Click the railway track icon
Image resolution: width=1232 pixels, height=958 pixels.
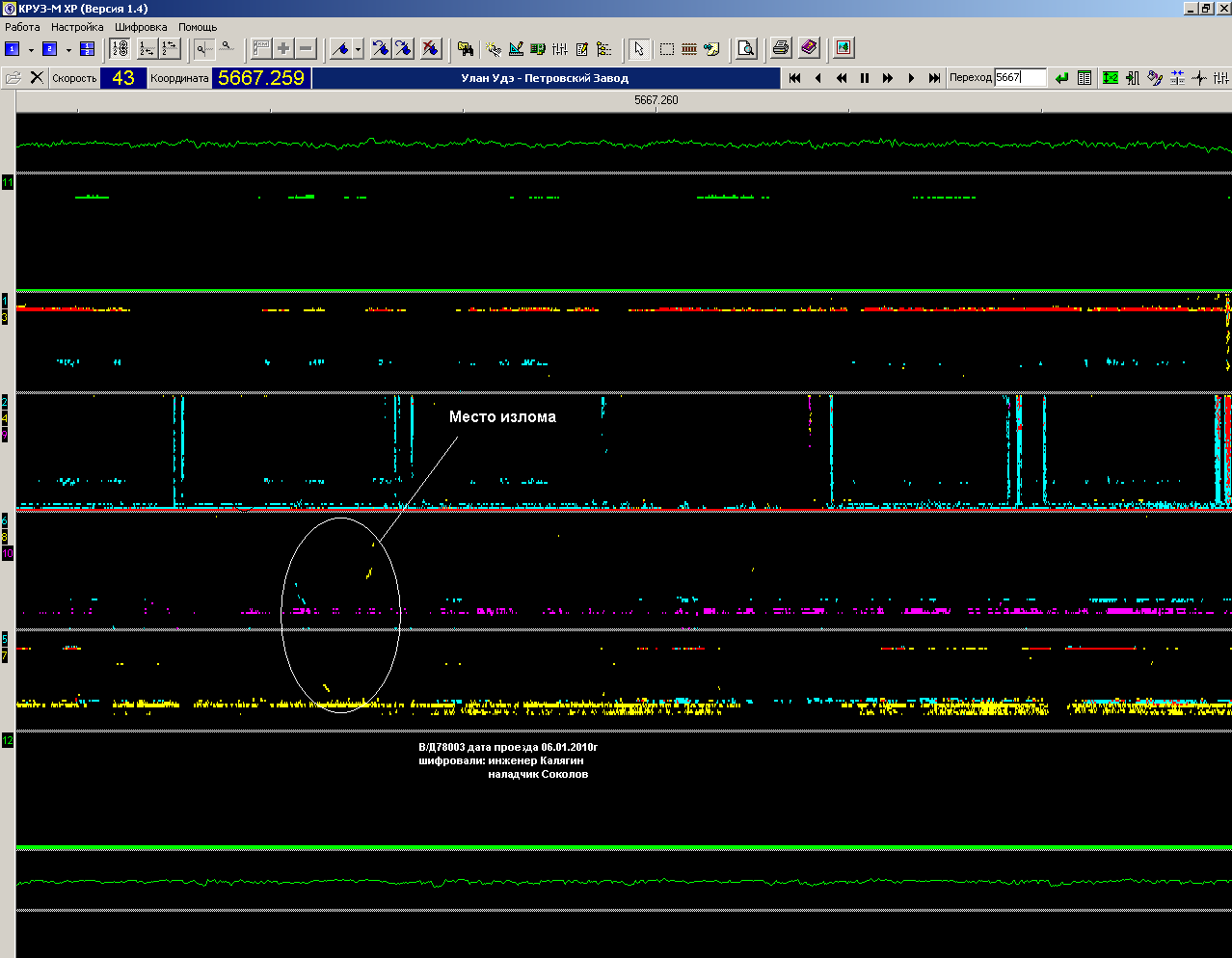point(689,48)
